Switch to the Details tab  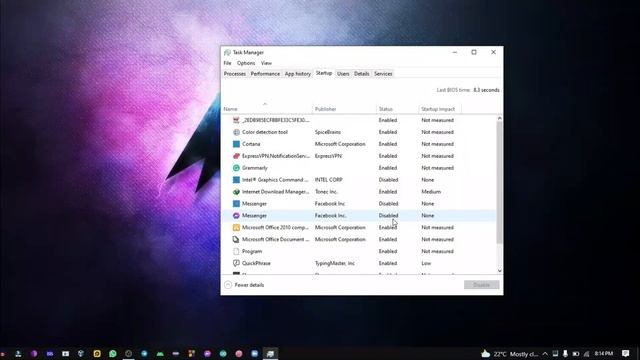click(x=361, y=74)
